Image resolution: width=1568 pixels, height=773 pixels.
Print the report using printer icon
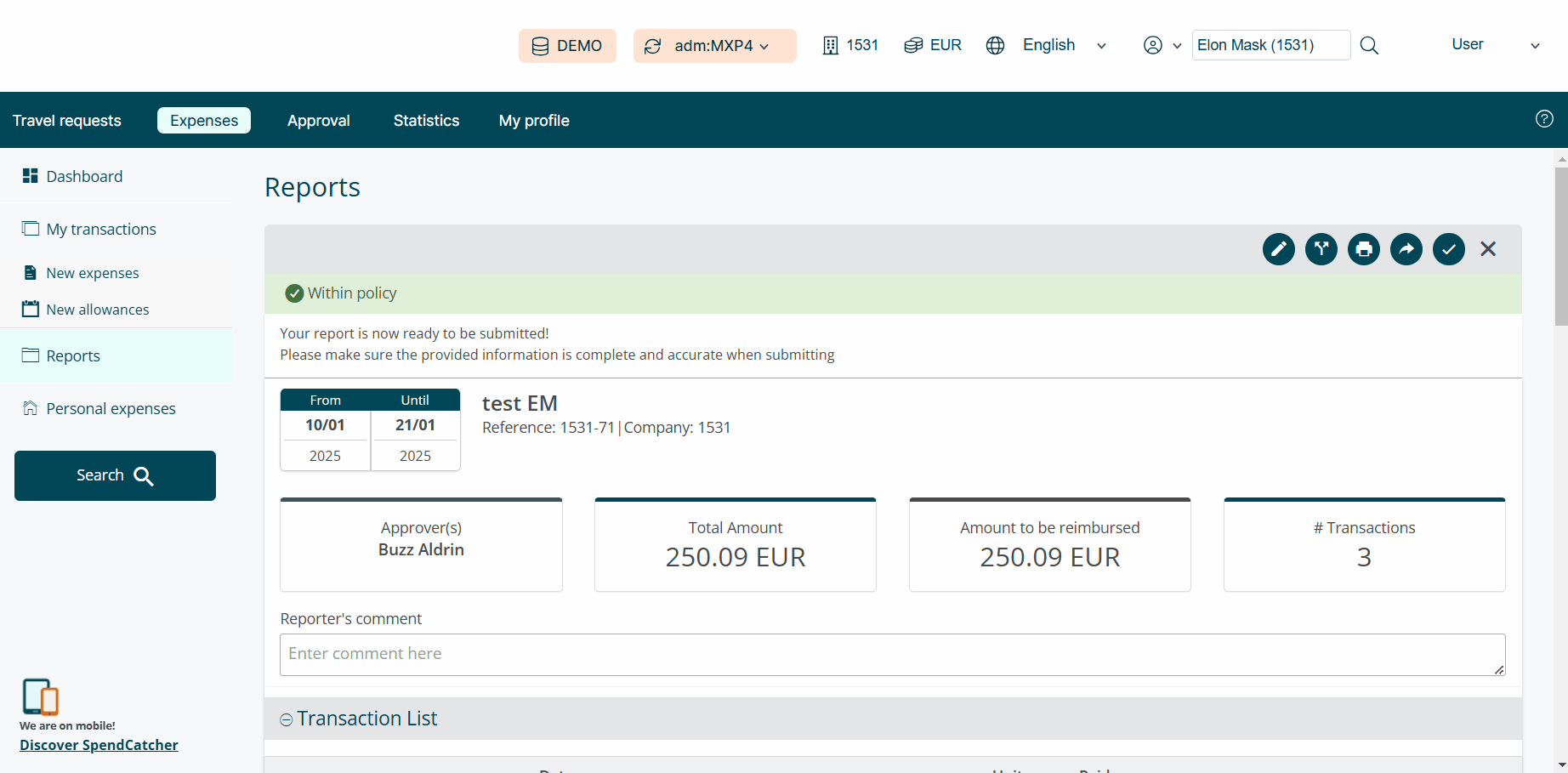1363,249
